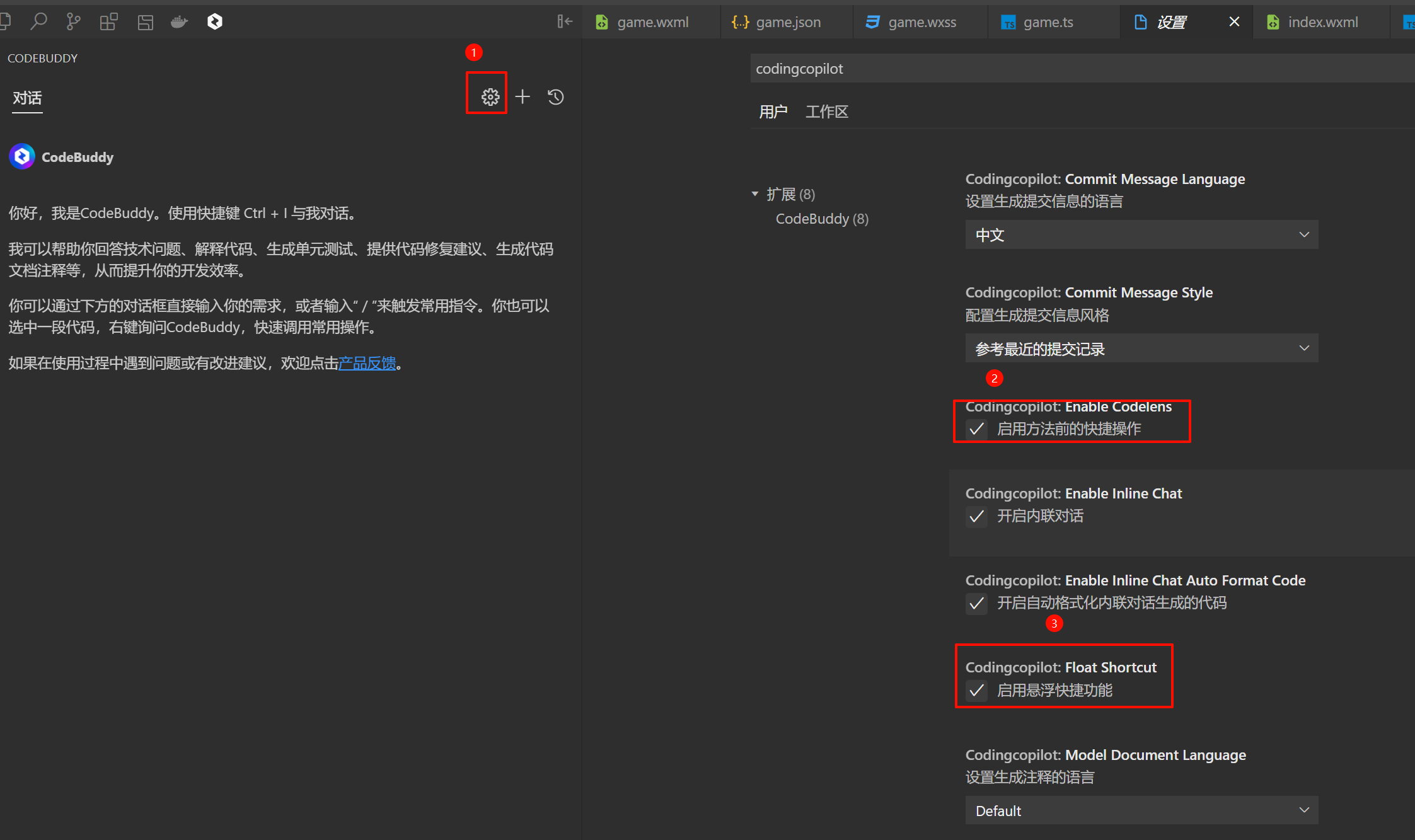Switch to game.ts tab
This screenshot has width=1415, height=840.
coord(1054,22)
